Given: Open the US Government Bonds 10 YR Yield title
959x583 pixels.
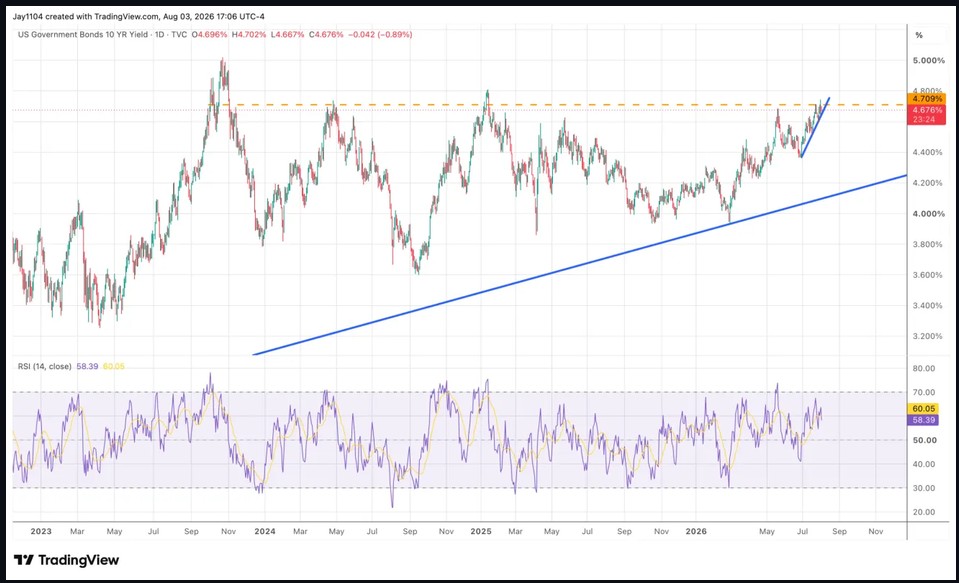Looking at the screenshot, I should coord(83,35).
